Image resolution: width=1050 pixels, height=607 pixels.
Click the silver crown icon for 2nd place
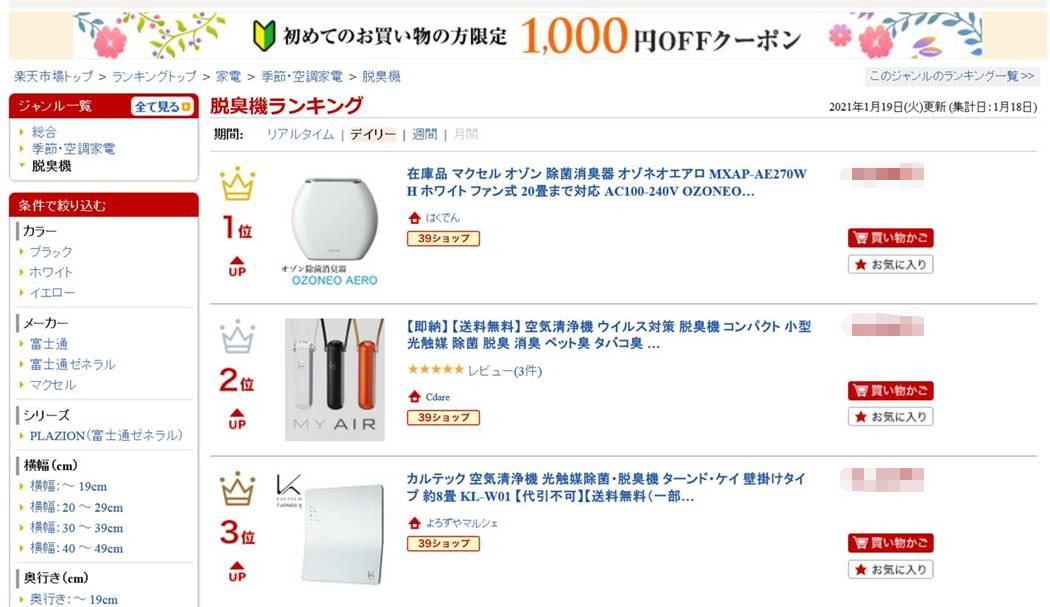point(237,337)
